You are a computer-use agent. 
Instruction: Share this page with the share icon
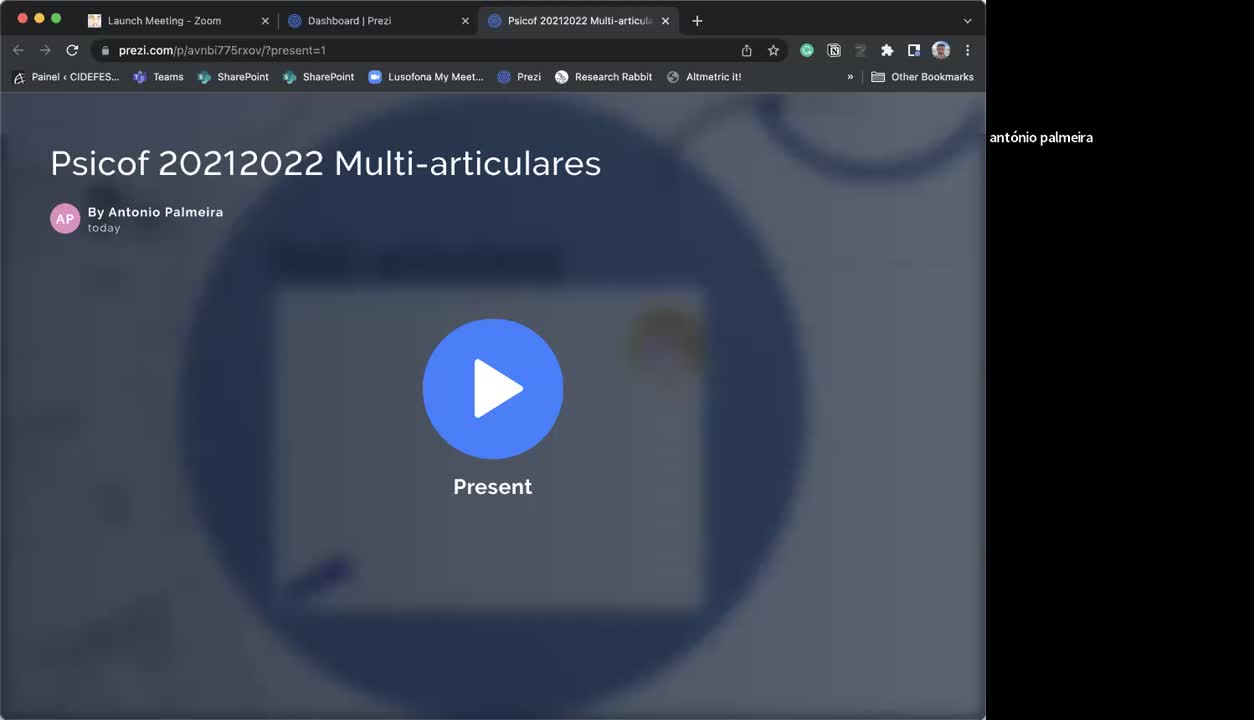[x=746, y=50]
